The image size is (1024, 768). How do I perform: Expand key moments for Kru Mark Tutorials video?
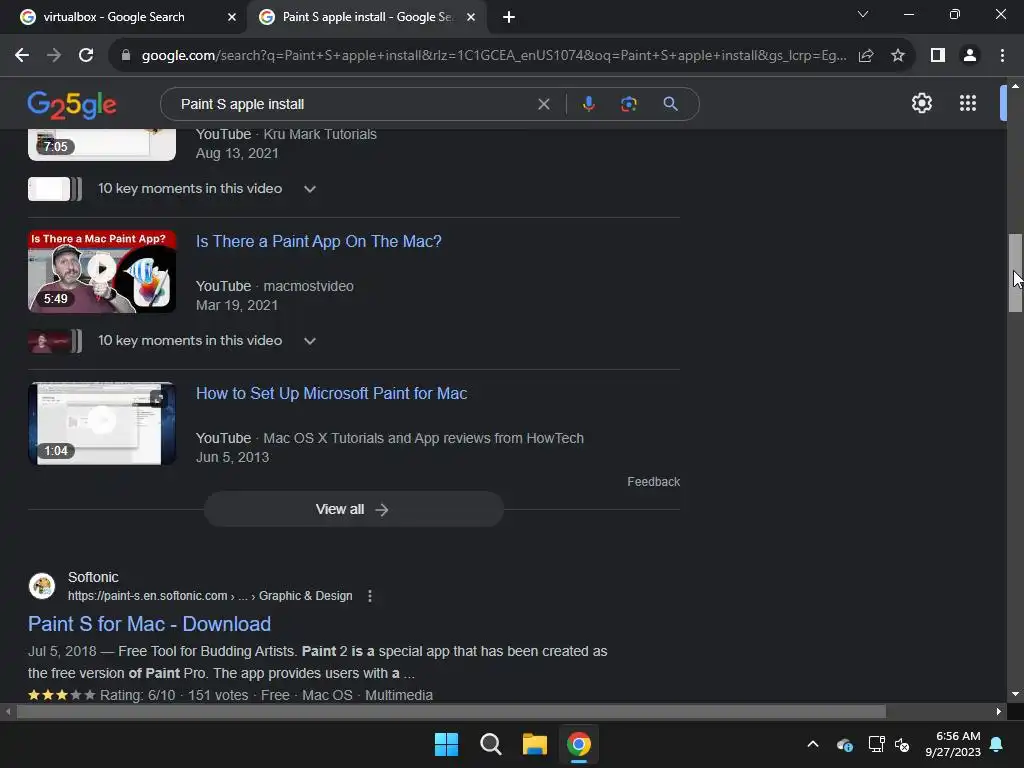pyautogui.click(x=310, y=189)
